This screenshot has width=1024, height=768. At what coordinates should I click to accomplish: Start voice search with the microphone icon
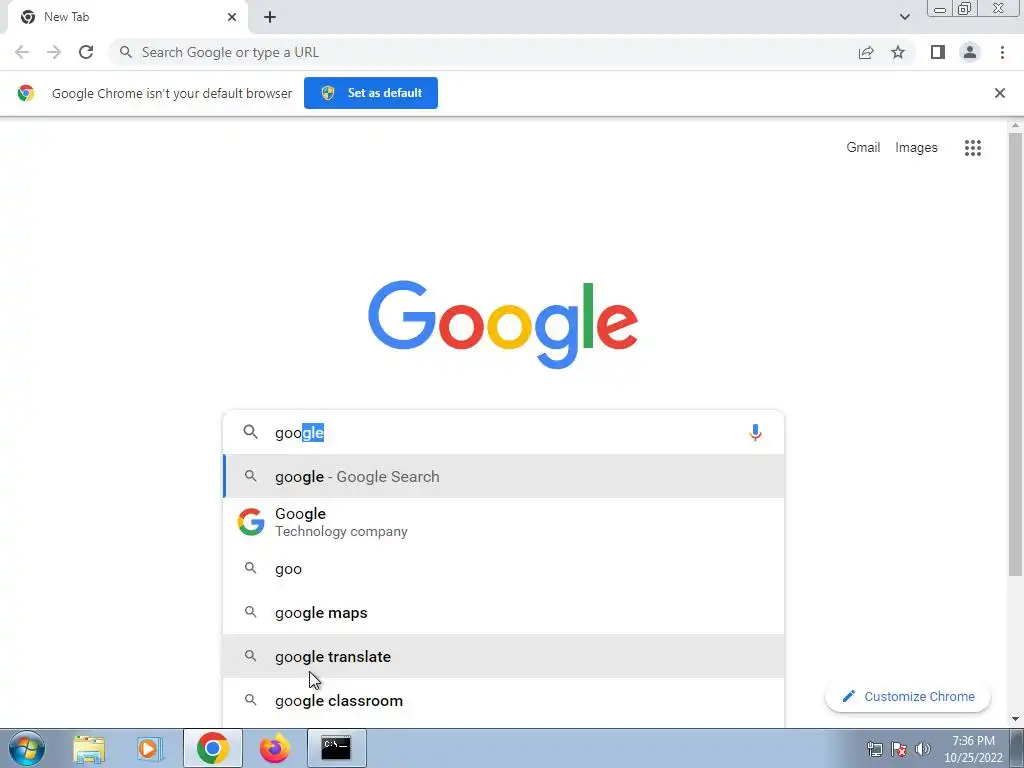tap(755, 432)
